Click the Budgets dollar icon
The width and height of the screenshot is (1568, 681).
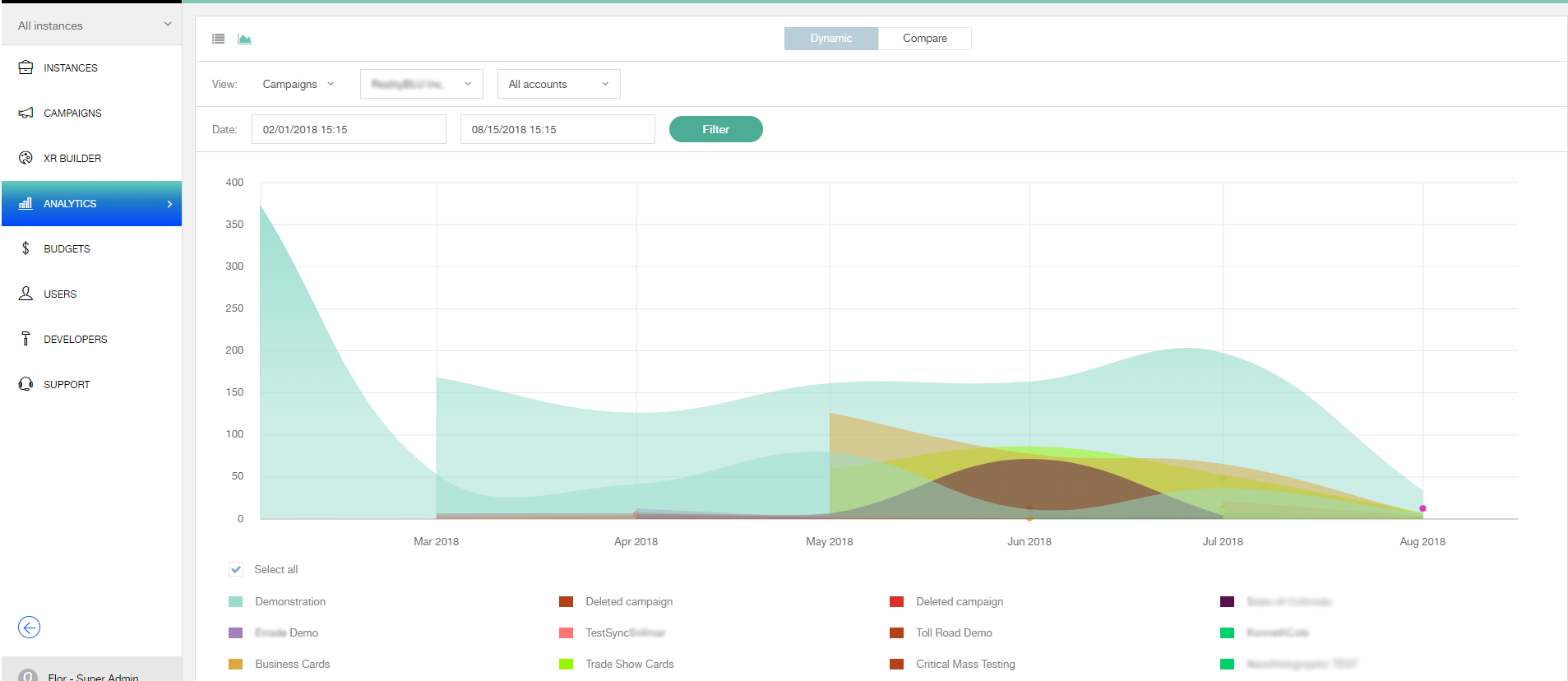(25, 248)
